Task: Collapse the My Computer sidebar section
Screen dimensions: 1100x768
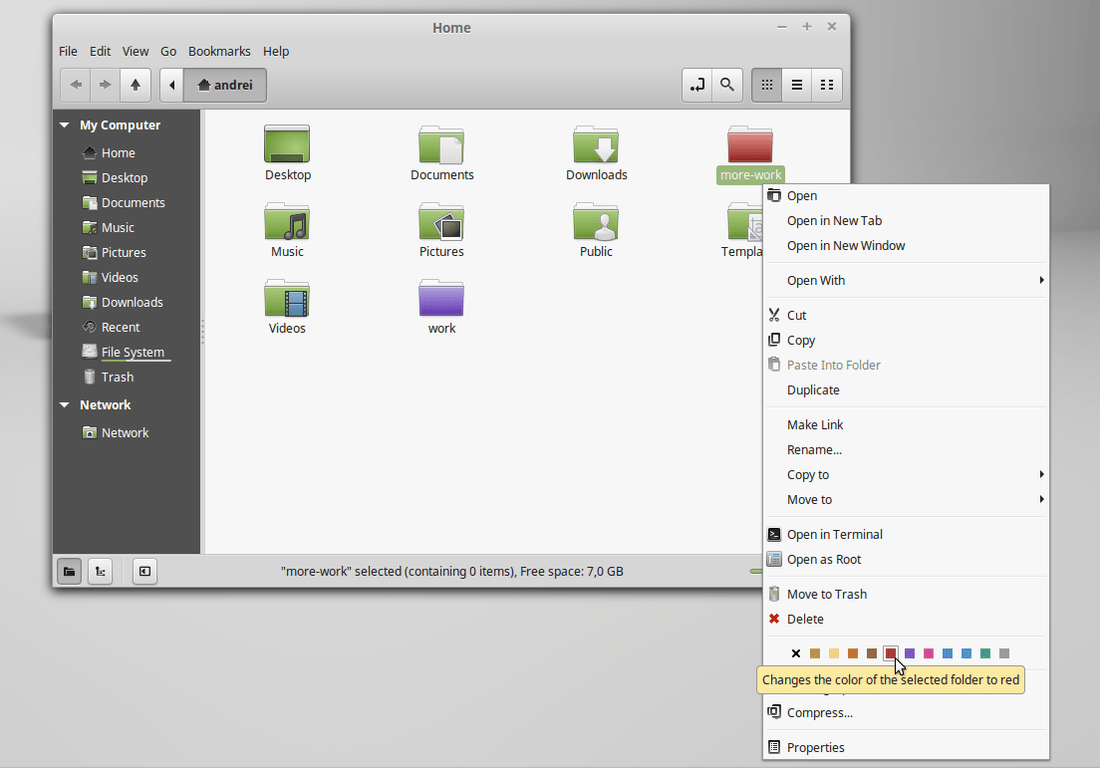Action: click(64, 125)
